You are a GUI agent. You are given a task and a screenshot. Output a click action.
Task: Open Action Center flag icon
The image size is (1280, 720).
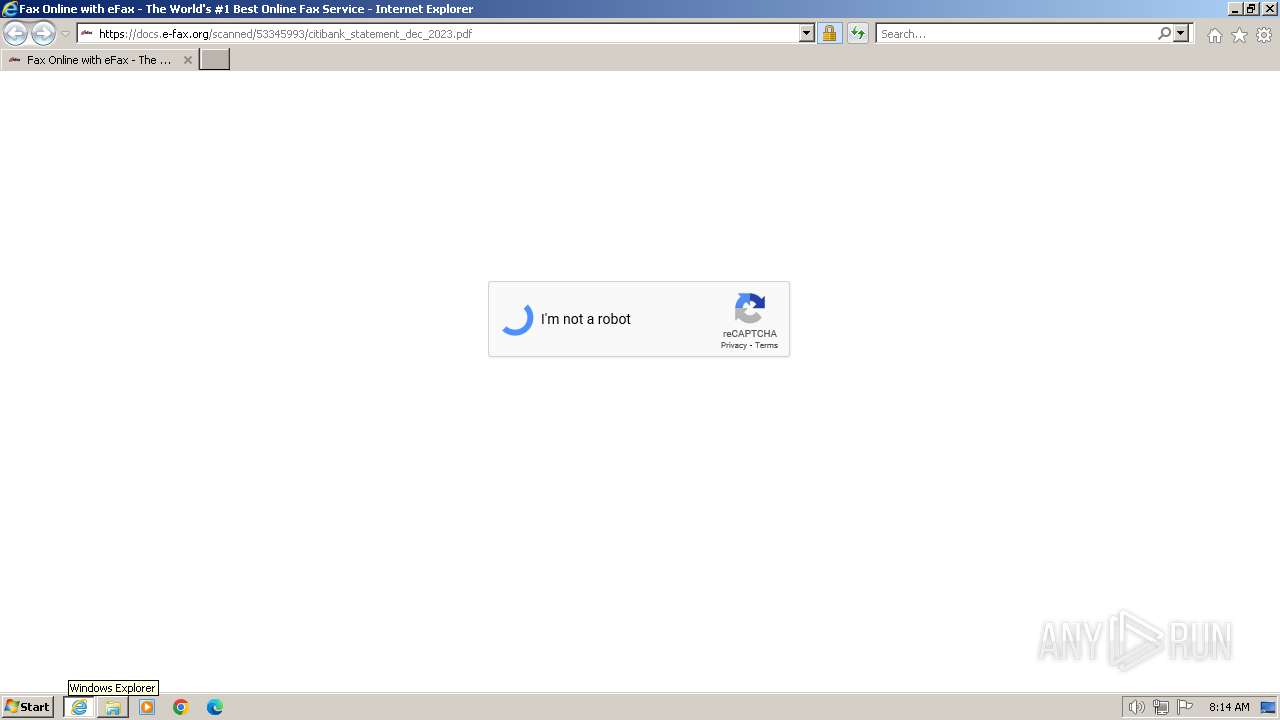[x=1185, y=707]
